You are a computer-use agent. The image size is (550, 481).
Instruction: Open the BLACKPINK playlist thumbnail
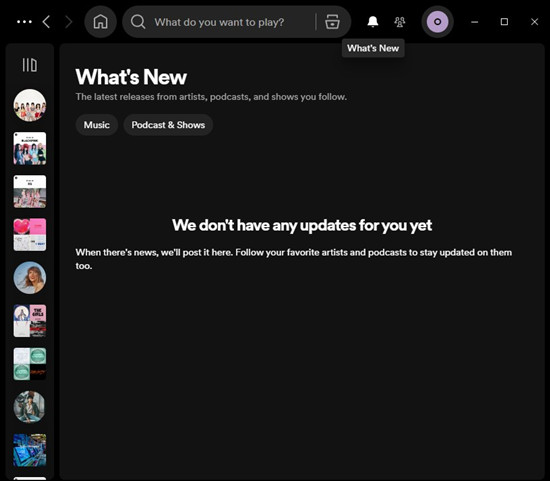coord(30,148)
